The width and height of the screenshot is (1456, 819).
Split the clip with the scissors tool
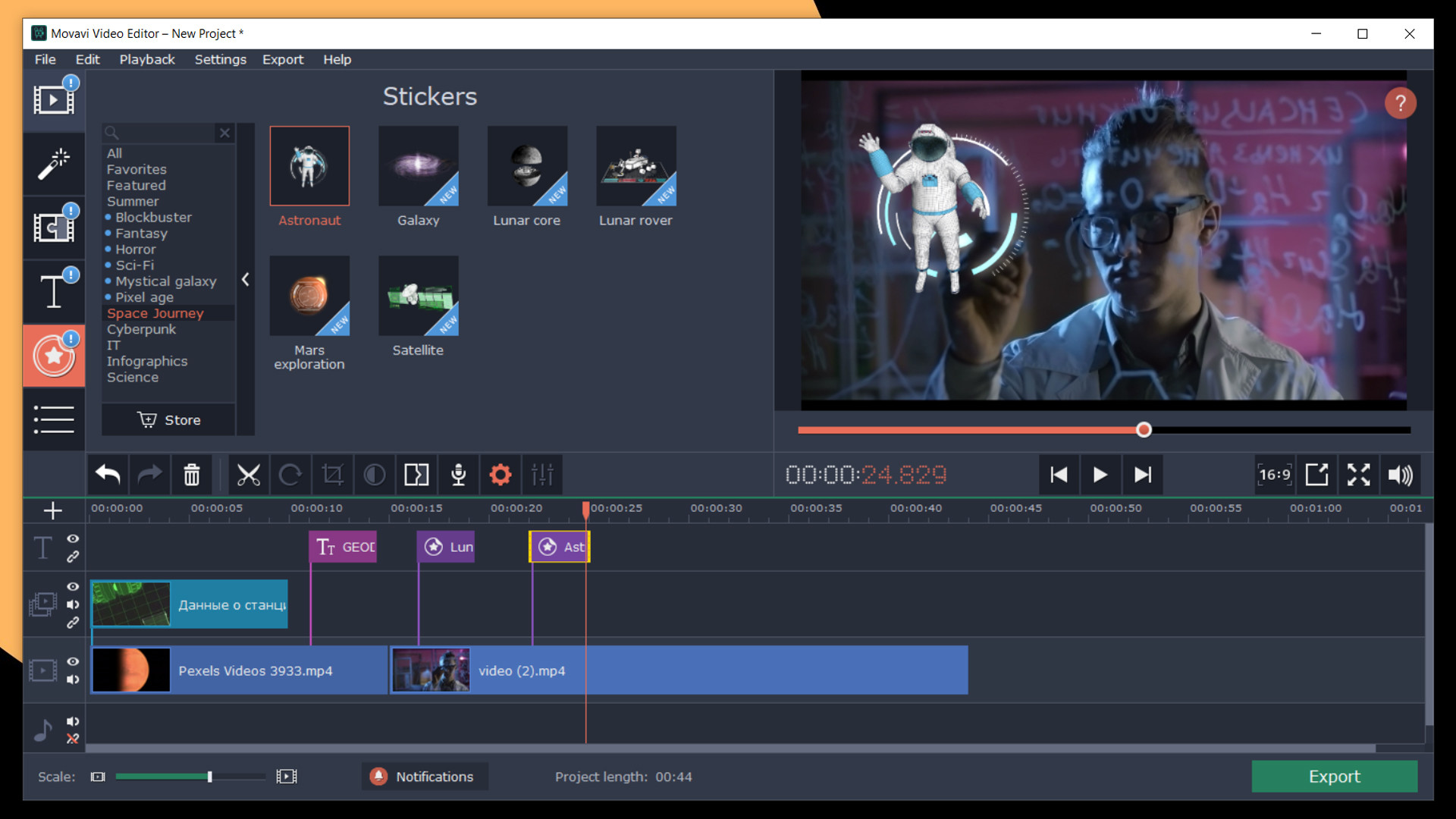pos(249,474)
